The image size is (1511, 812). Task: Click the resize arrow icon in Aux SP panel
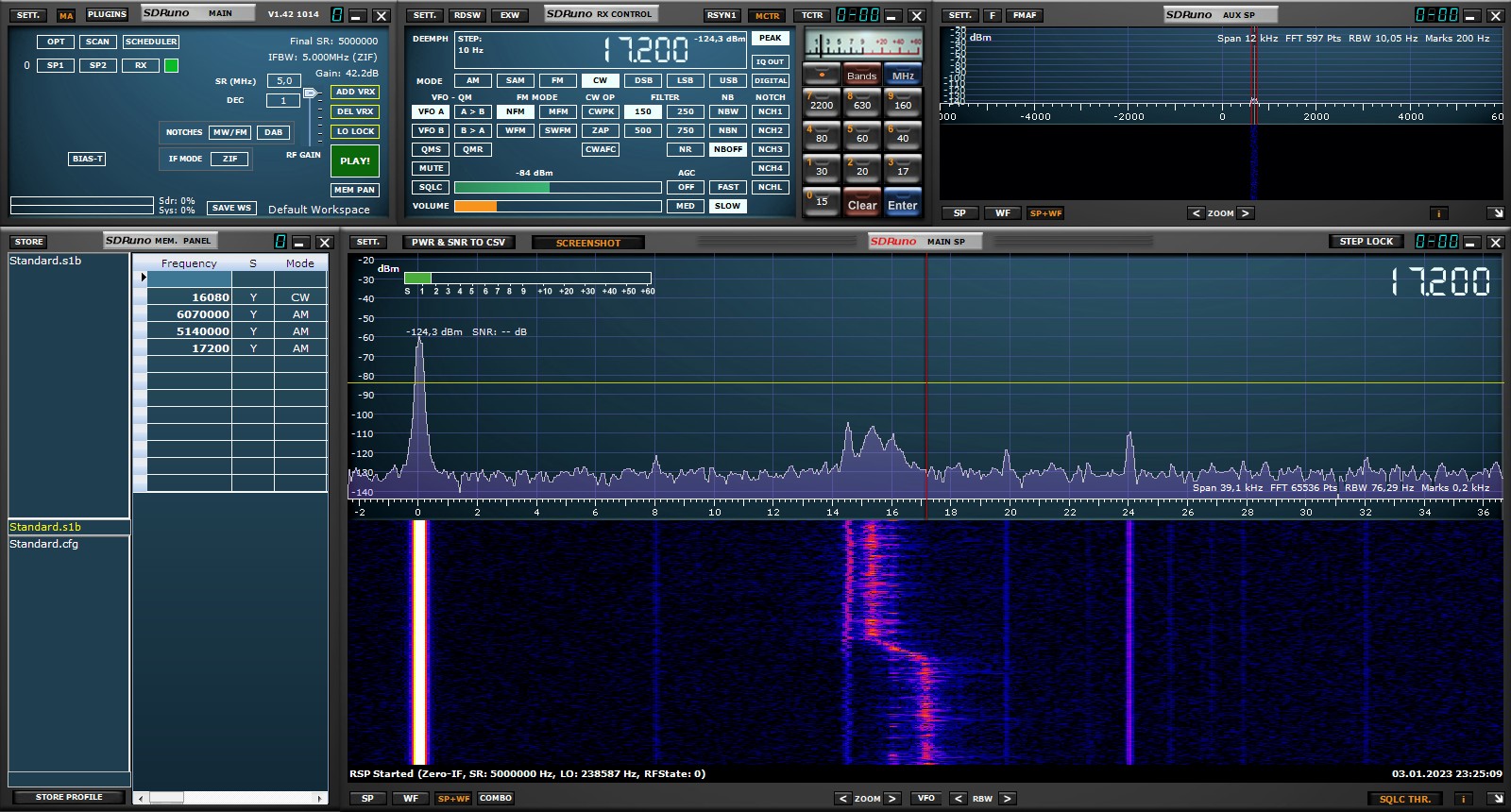1495,213
